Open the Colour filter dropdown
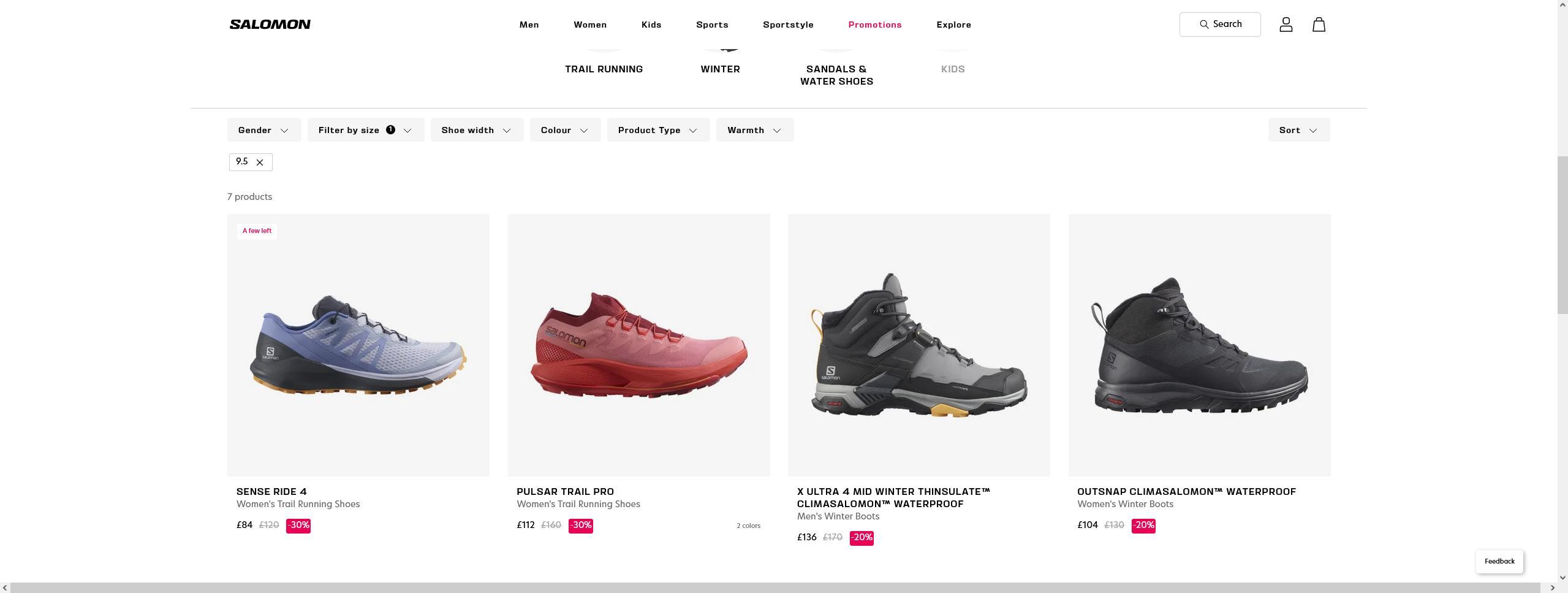This screenshot has width=1568, height=593. click(x=564, y=129)
